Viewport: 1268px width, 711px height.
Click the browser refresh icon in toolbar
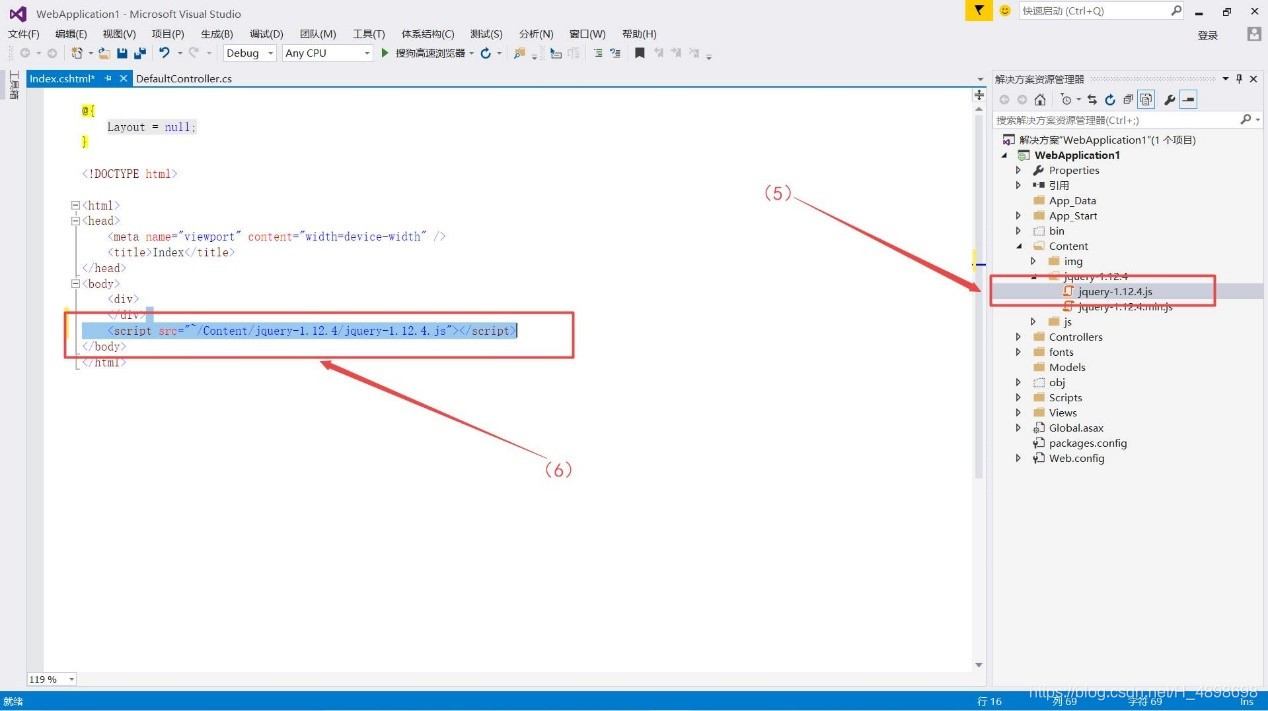(x=486, y=53)
